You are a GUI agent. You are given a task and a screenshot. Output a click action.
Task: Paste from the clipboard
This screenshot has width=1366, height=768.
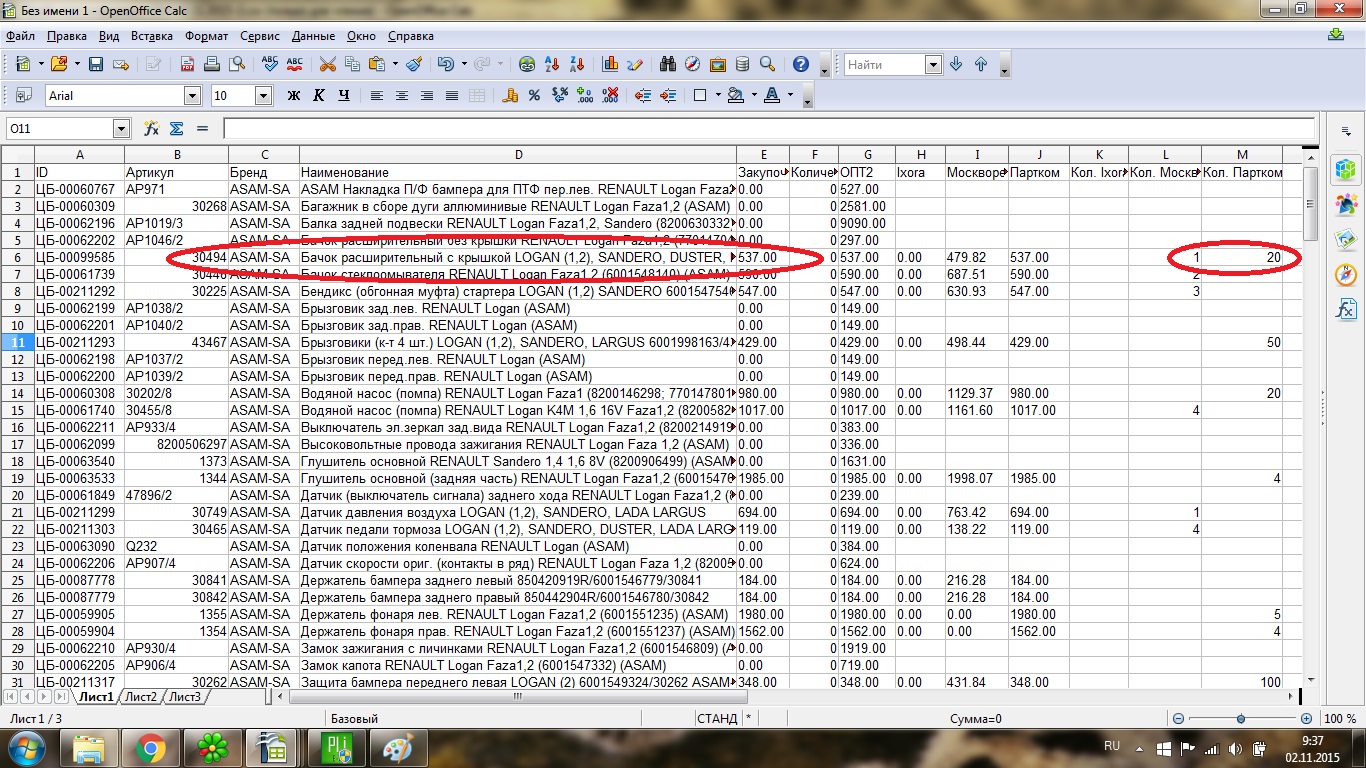[x=377, y=64]
